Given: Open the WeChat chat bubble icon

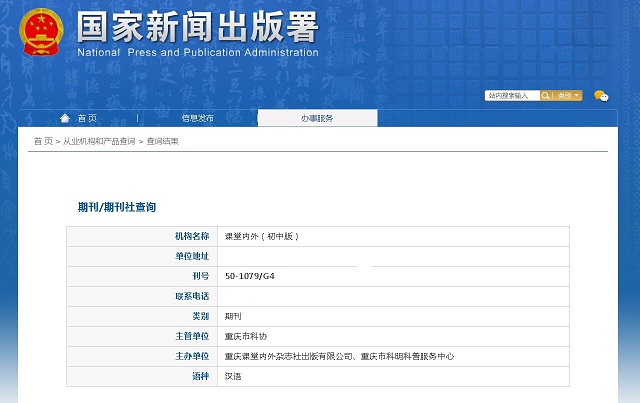Looking at the screenshot, I should click(x=601, y=96).
